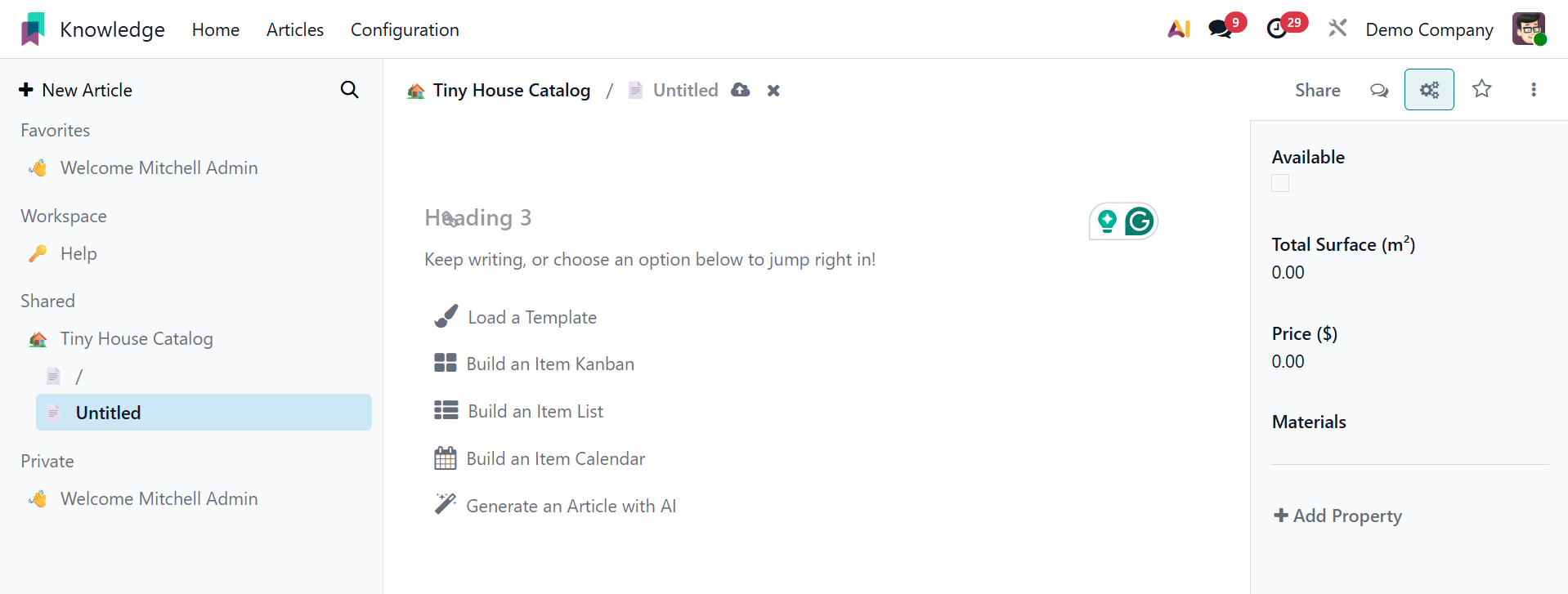Image resolution: width=1568 pixels, height=594 pixels.
Task: Open the comments panel icon
Action: point(1378,90)
